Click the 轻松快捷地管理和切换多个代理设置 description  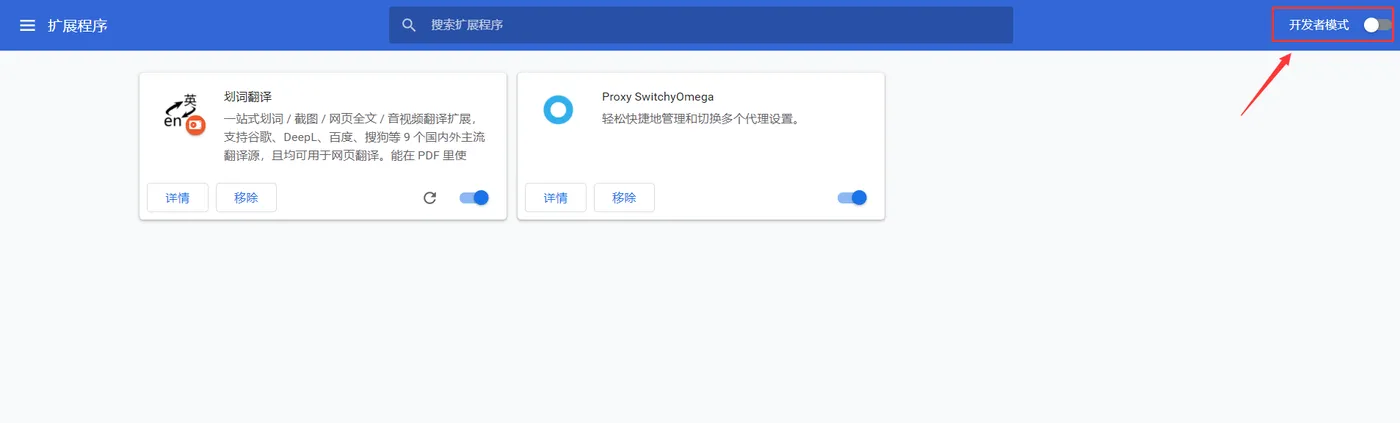pyautogui.click(x=702, y=118)
